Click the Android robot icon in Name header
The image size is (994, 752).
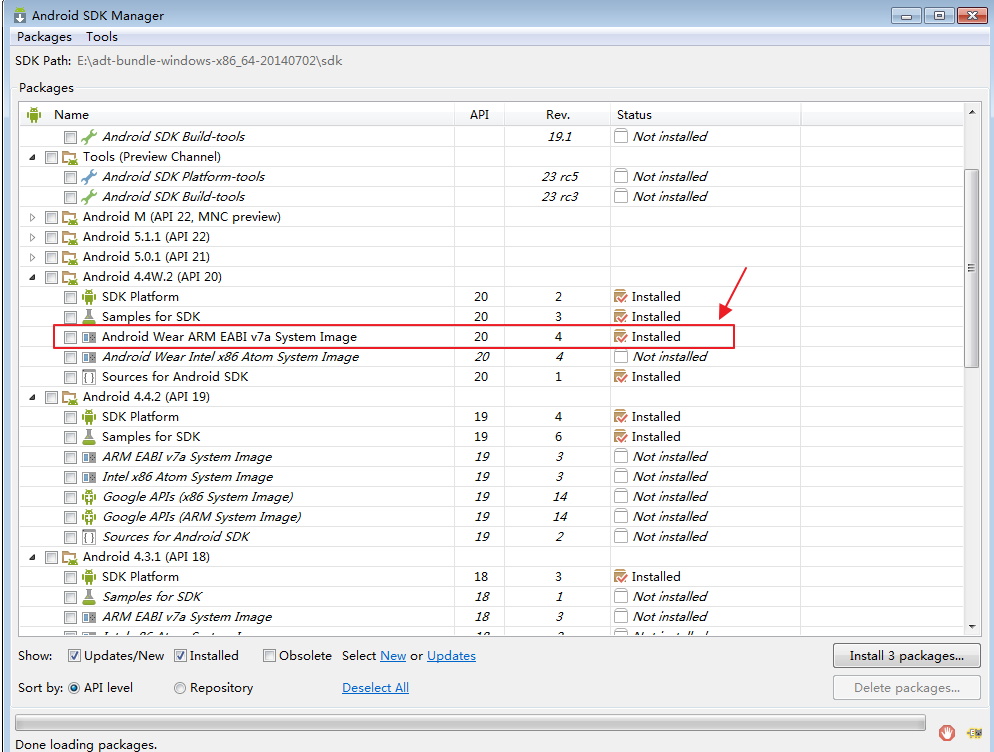[x=34, y=115]
